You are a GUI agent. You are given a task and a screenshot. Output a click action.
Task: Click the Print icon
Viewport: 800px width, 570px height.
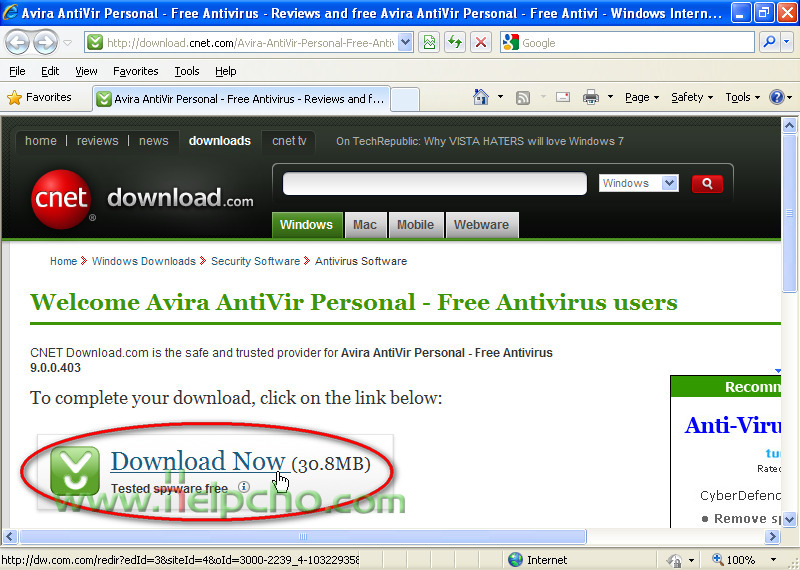coord(591,97)
